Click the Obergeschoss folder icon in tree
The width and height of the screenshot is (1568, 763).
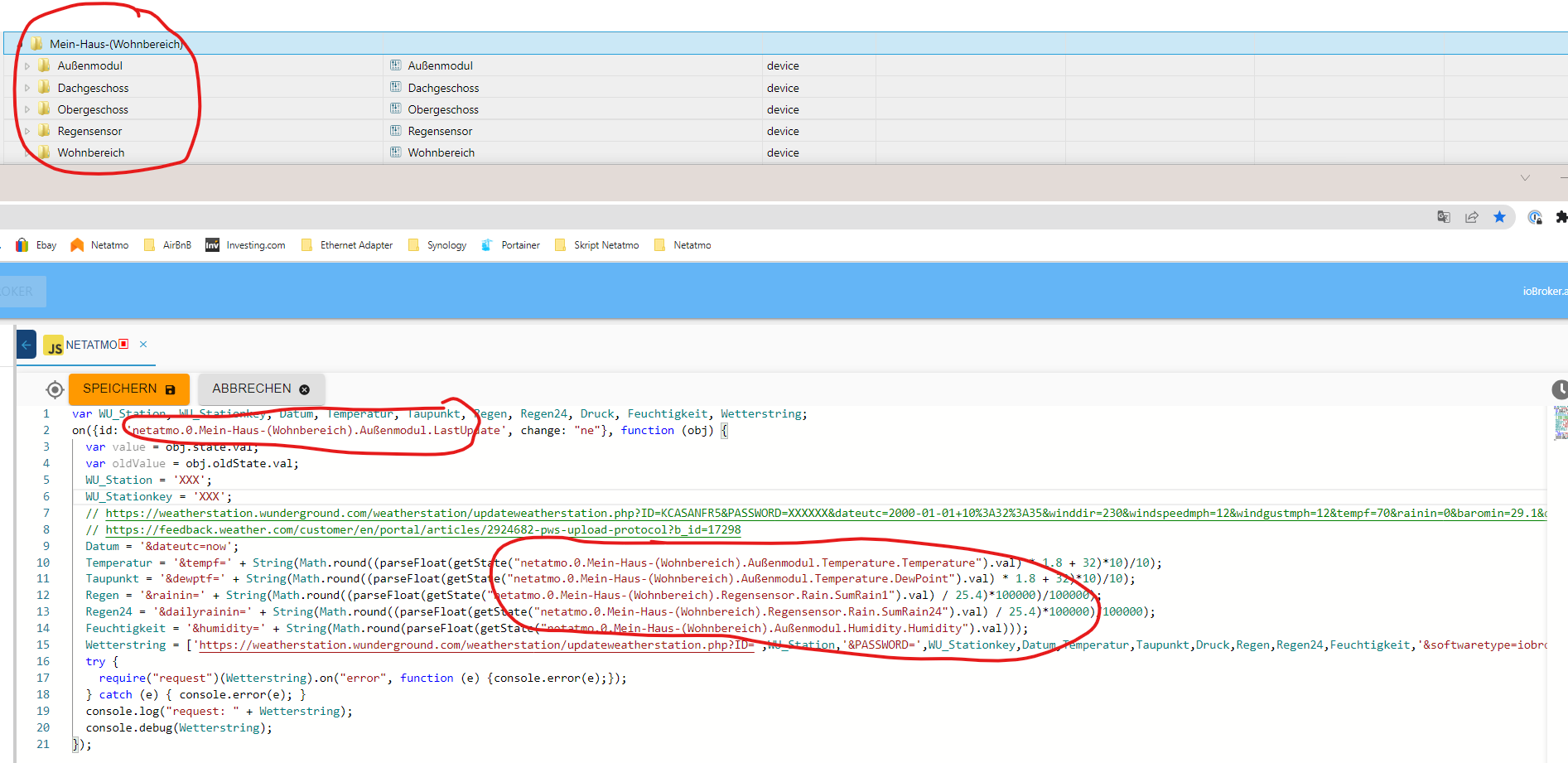(x=45, y=109)
